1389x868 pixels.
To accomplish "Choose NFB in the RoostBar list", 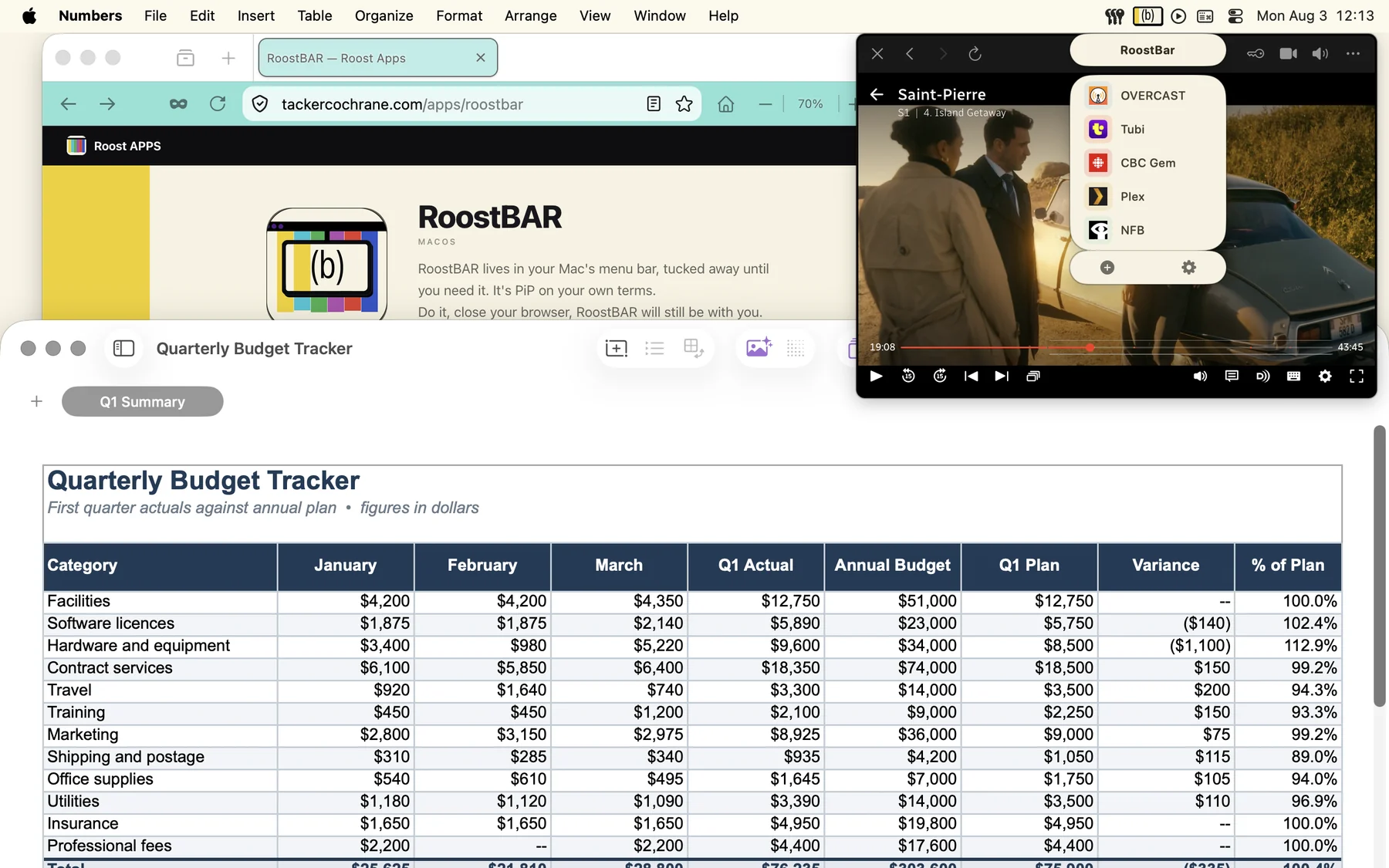I will 1147,230.
